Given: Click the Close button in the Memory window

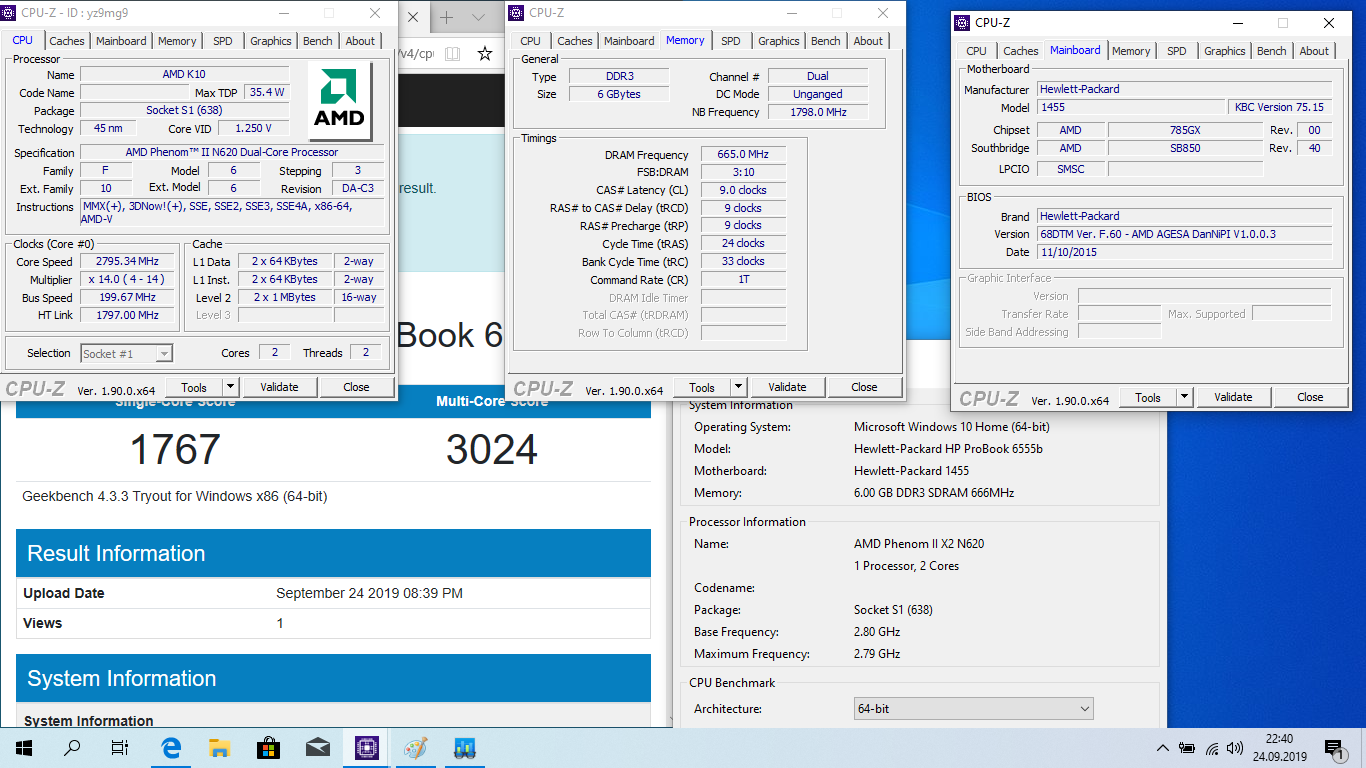Looking at the screenshot, I should pyautogui.click(x=864, y=387).
